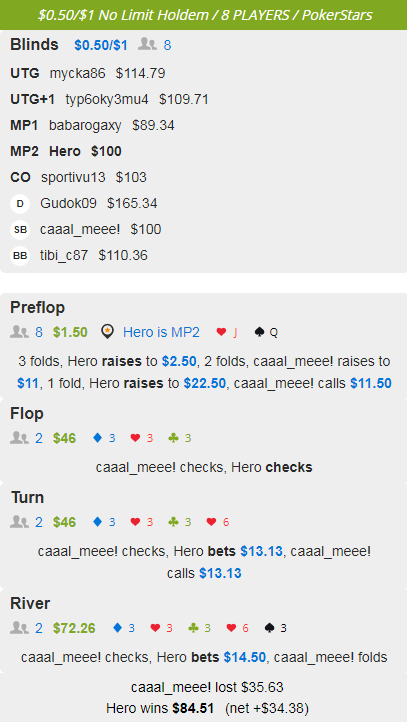Select player name mycka86

click(77, 73)
